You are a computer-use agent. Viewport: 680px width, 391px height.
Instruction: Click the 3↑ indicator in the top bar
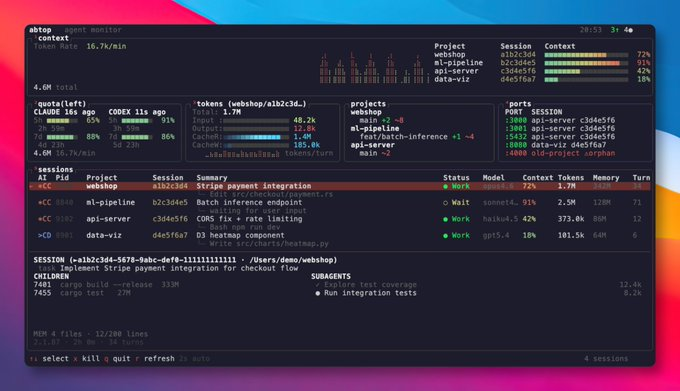pyautogui.click(x=615, y=30)
